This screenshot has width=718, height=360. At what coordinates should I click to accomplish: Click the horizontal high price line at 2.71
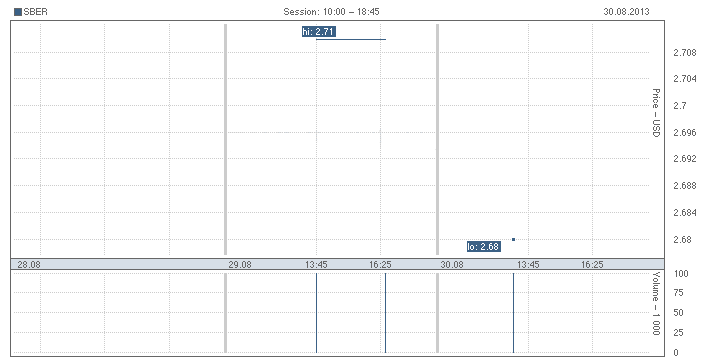pyautogui.click(x=351, y=39)
